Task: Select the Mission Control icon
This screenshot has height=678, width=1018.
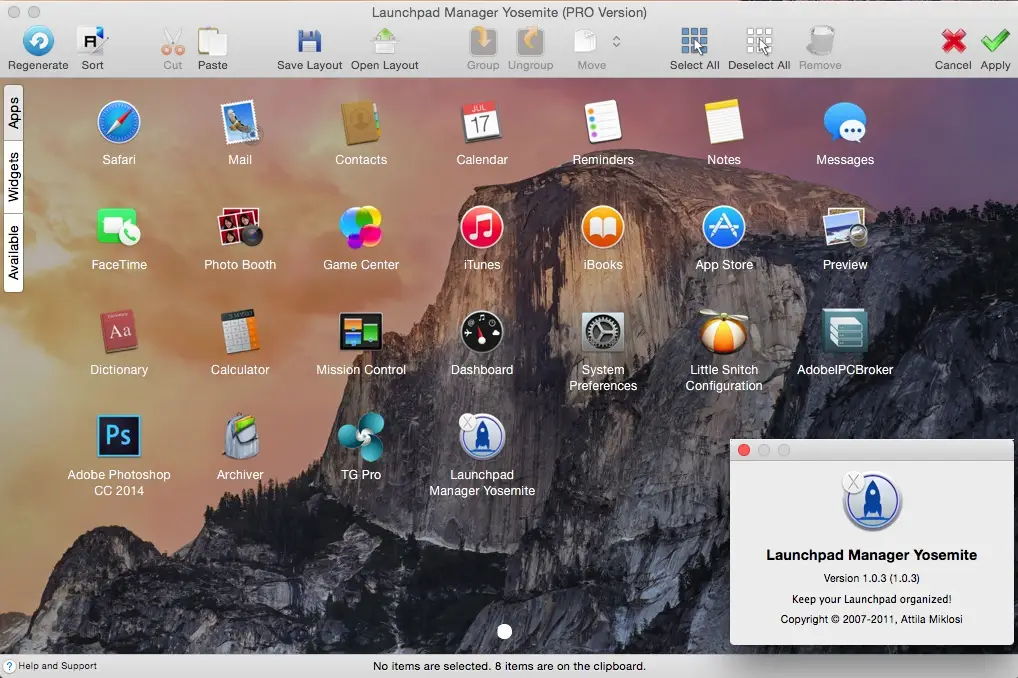Action: (360, 331)
